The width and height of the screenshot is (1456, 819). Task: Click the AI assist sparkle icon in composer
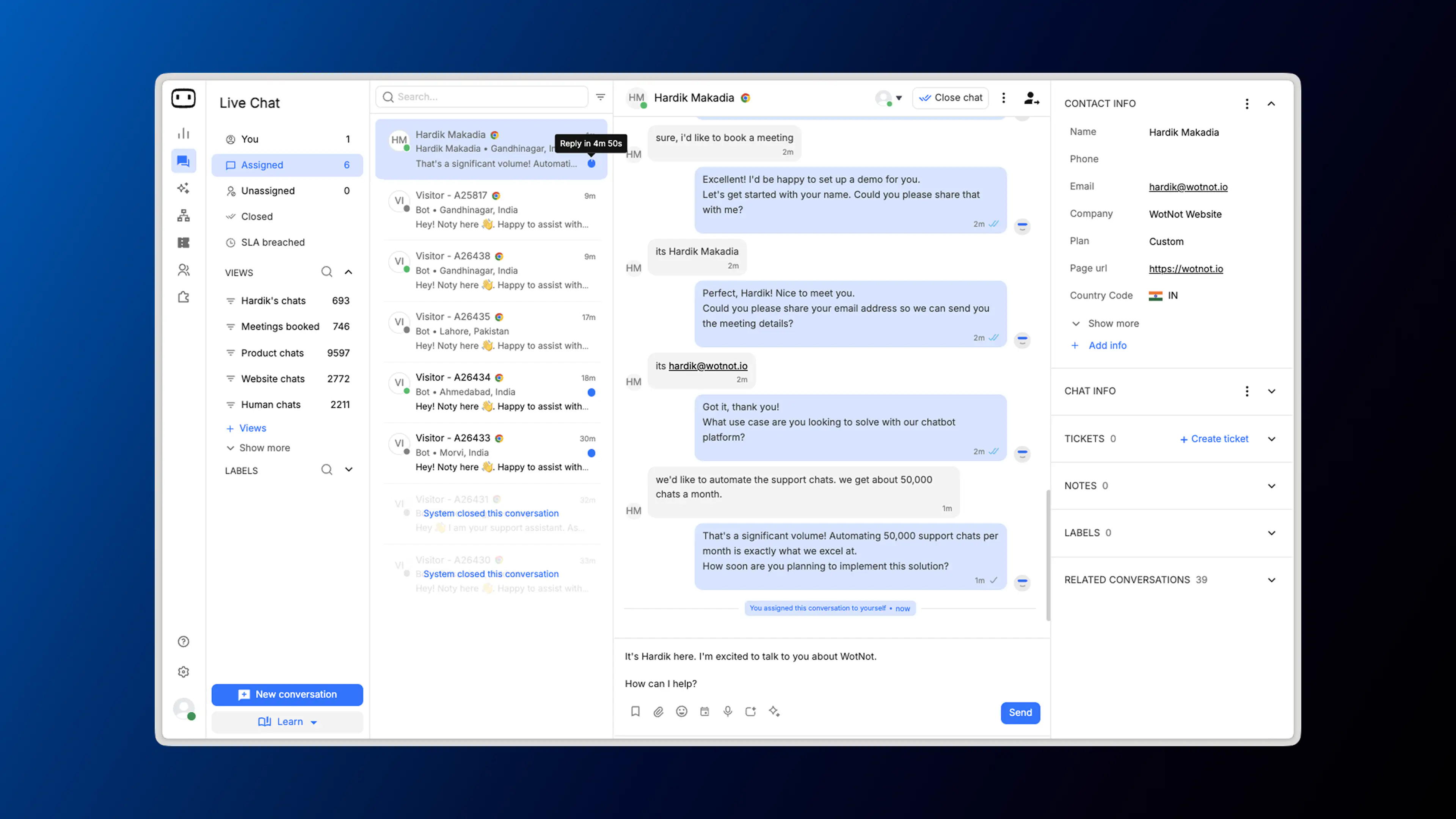(774, 712)
